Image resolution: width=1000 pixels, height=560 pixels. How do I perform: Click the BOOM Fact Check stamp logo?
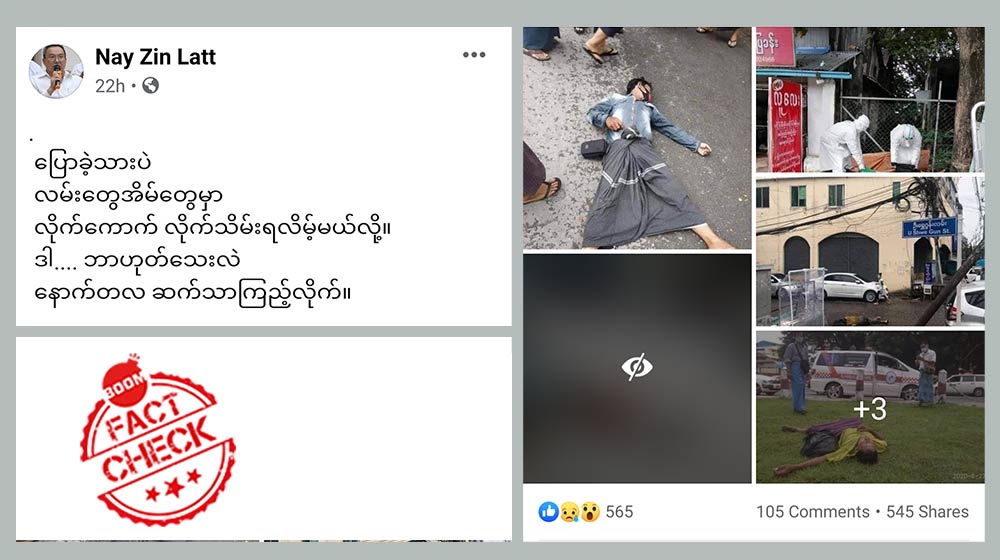[158, 439]
